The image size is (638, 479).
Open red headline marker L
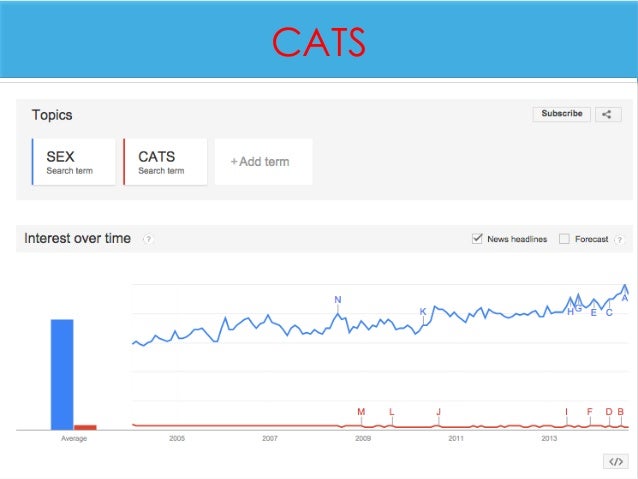coord(391,412)
